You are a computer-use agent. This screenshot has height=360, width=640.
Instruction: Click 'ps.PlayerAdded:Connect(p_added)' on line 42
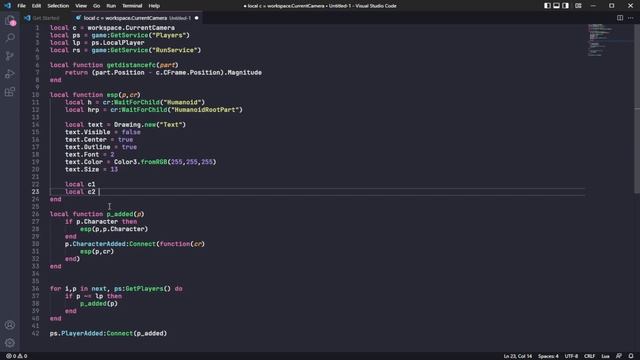click(108, 333)
